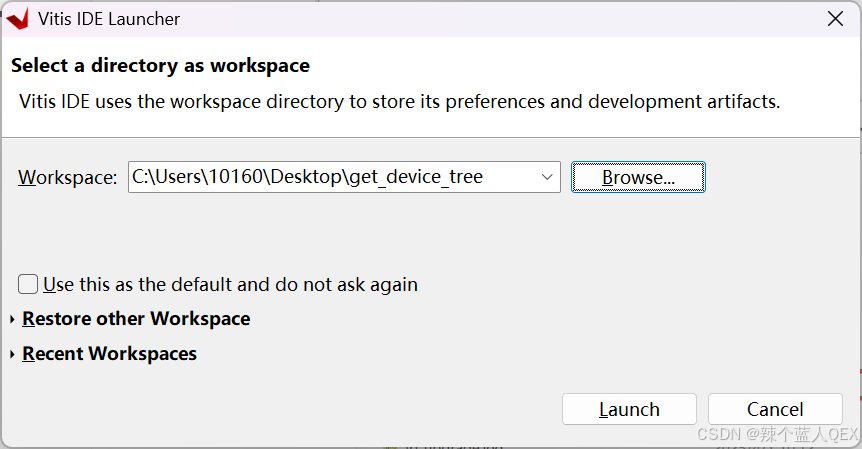
Task: Click the 'Select a directory as workspace' heading
Action: point(161,65)
